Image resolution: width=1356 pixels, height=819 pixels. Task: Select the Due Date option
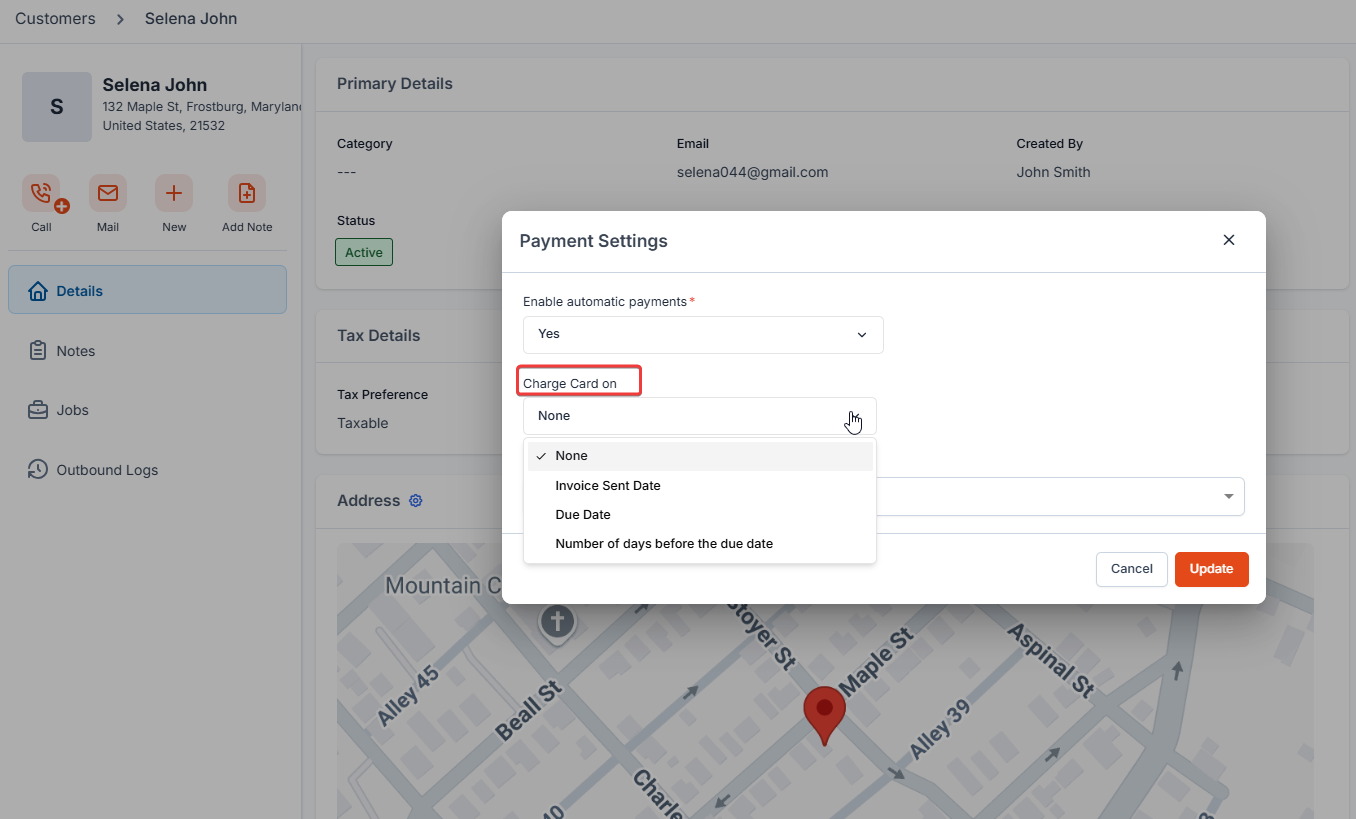pos(700,515)
